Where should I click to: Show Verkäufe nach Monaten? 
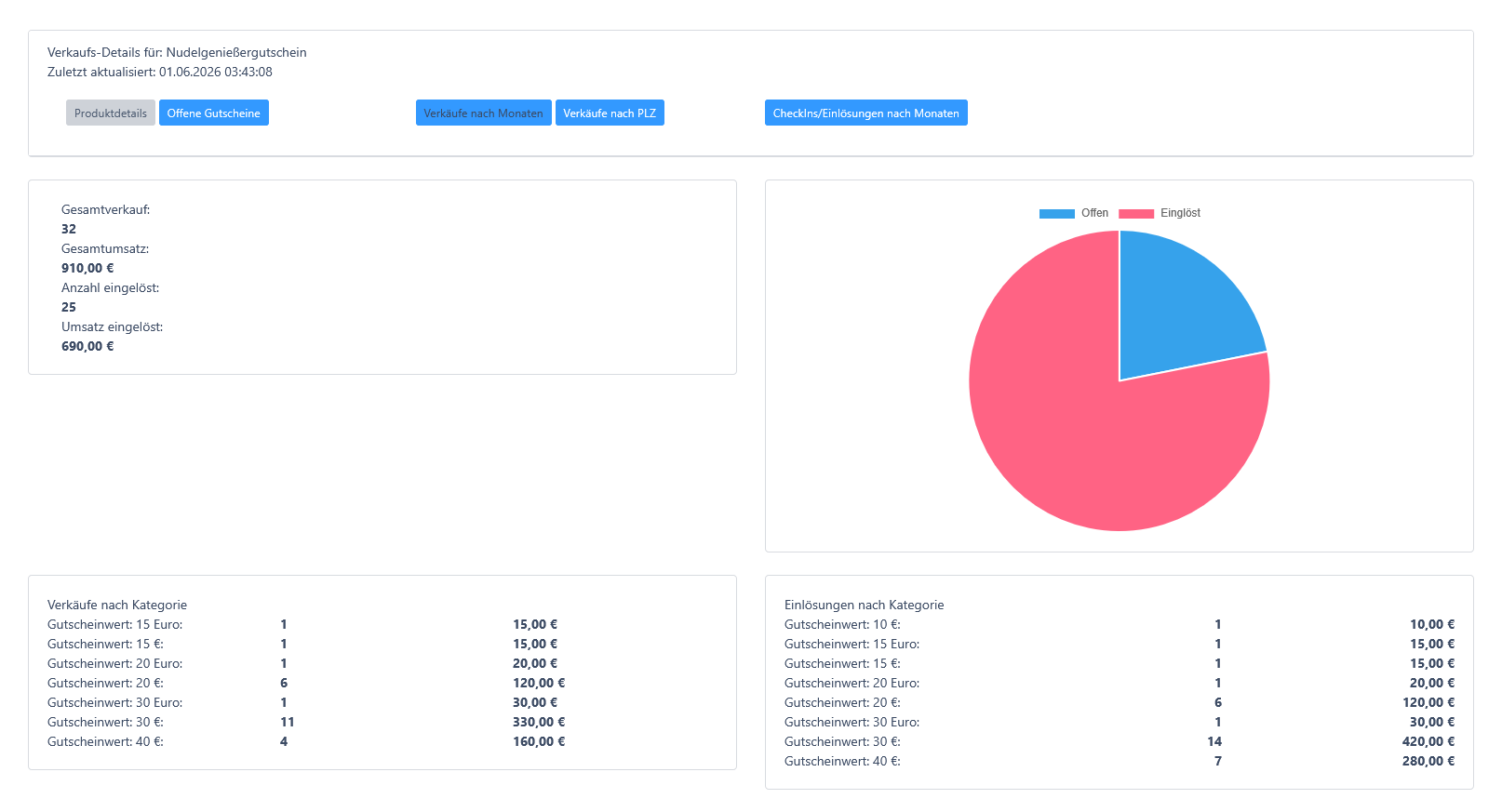[484, 113]
